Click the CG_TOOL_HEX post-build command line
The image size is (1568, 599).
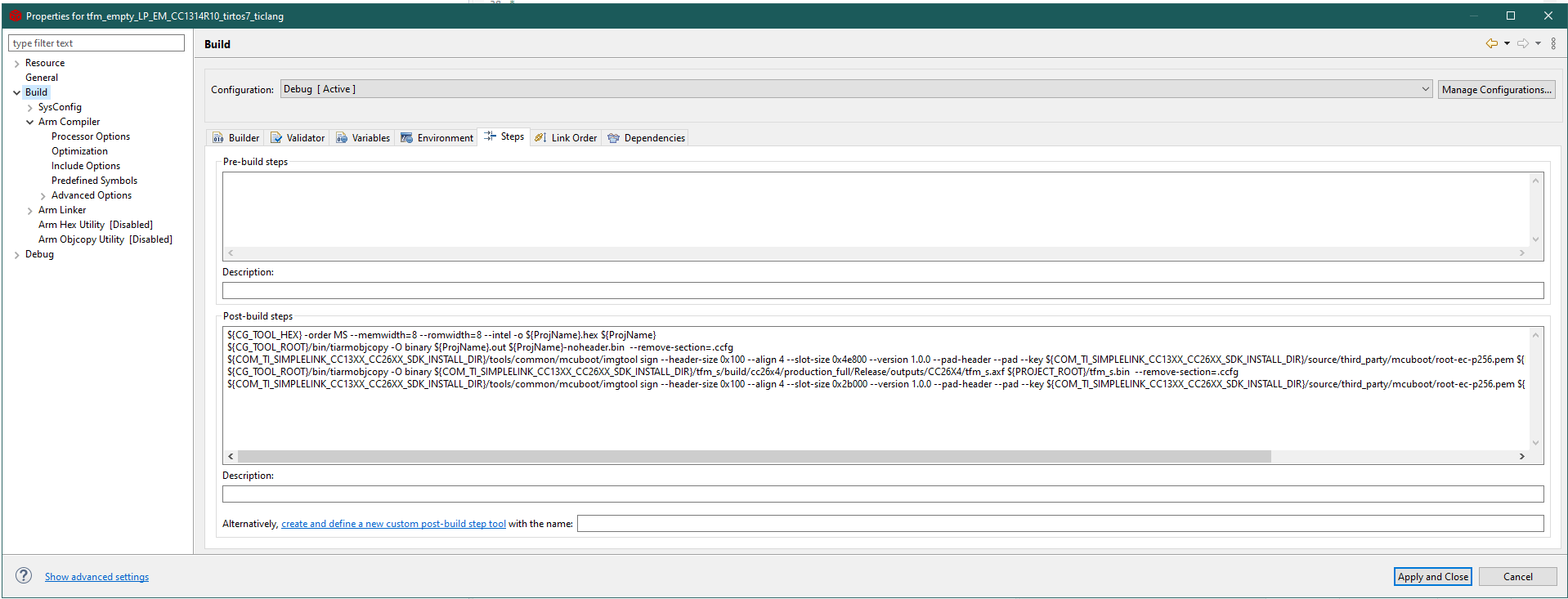[441, 335]
